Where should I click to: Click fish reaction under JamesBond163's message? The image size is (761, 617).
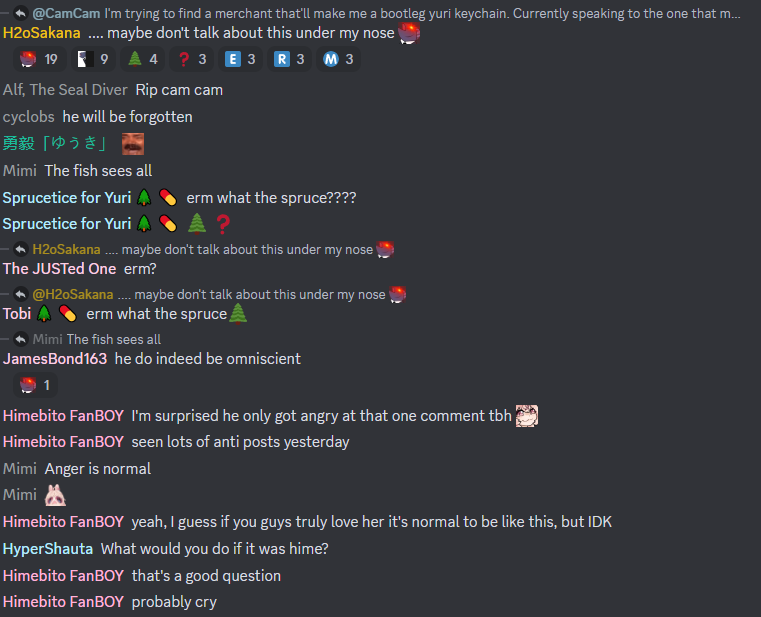point(35,385)
